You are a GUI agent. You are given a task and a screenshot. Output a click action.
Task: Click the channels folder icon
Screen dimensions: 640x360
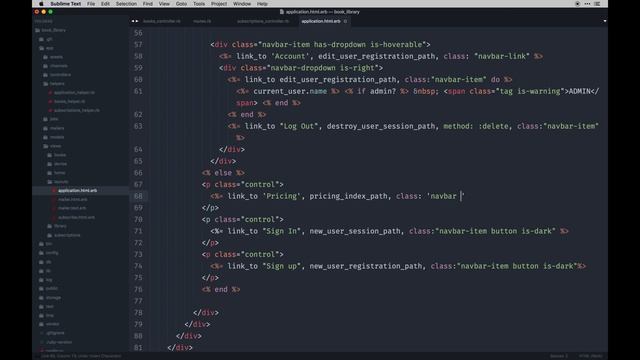(45, 66)
